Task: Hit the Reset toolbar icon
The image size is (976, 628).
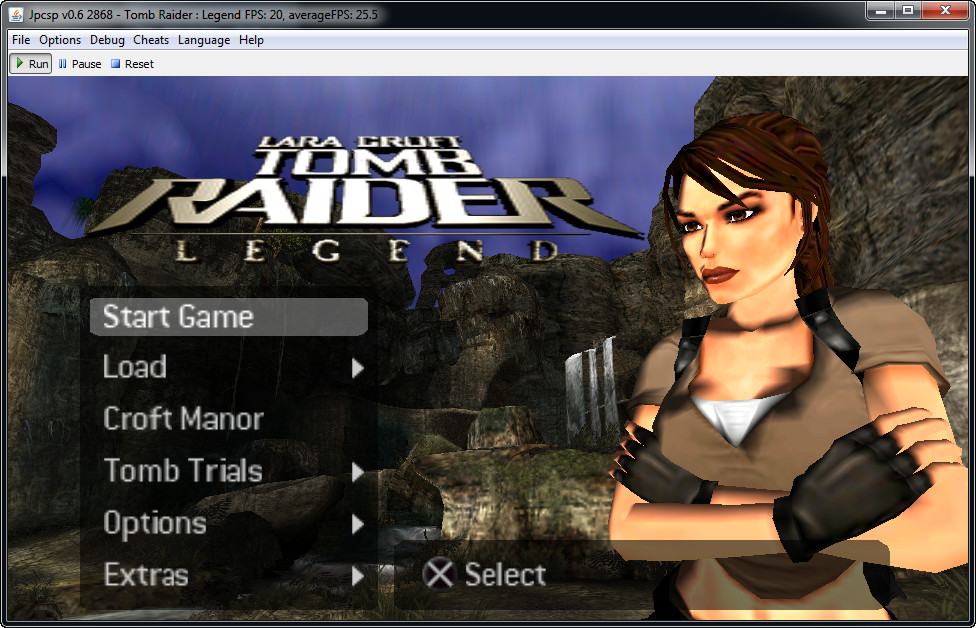Action: tap(116, 64)
